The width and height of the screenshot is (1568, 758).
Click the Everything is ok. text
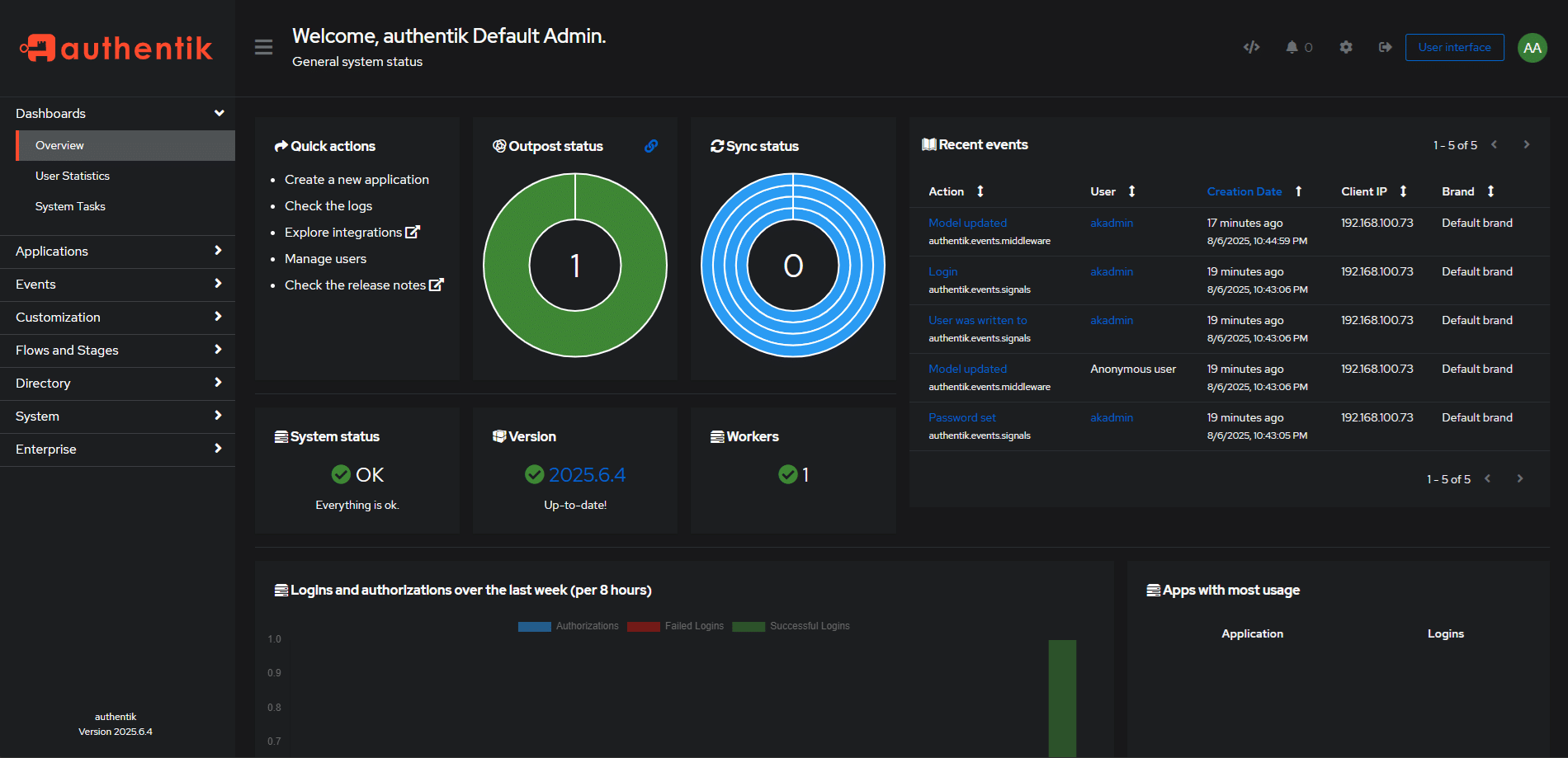(357, 505)
